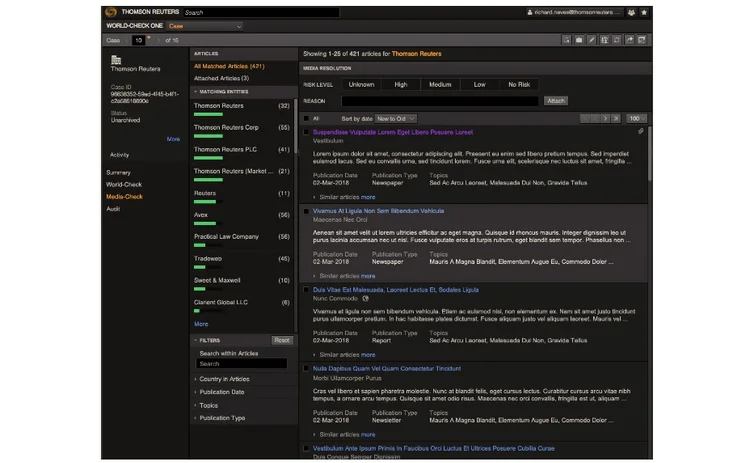
Task: Click the user profile icon next to the email
Action: [x=529, y=12]
